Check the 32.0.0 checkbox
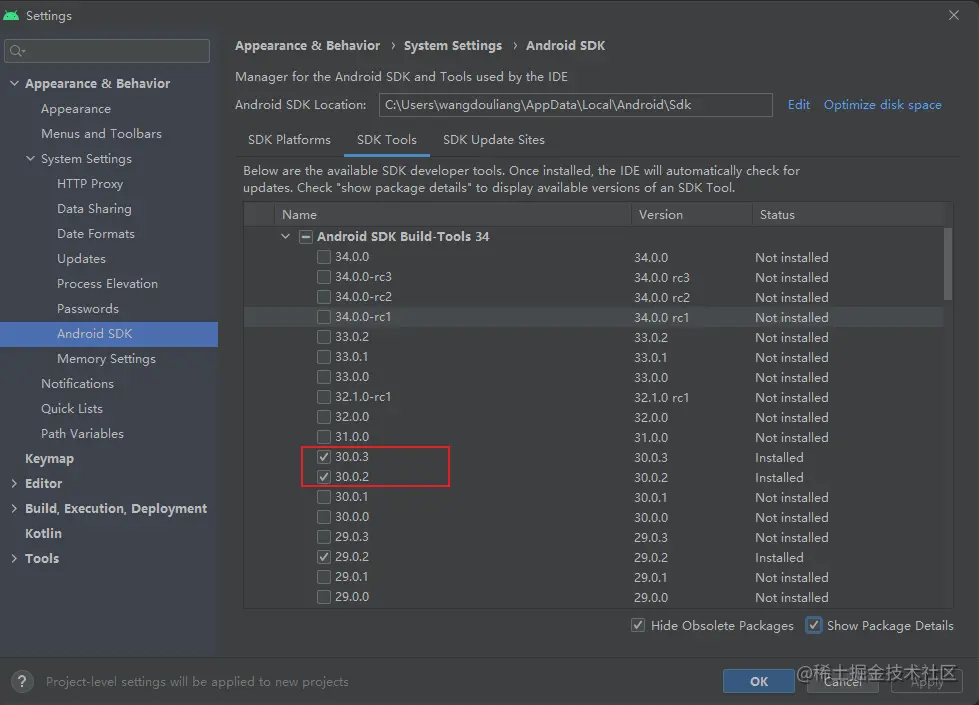The height and width of the screenshot is (705, 979). pyautogui.click(x=323, y=417)
